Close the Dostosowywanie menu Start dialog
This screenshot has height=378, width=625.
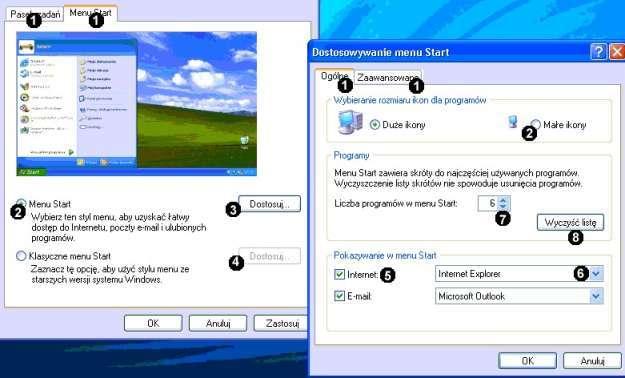tap(617, 52)
